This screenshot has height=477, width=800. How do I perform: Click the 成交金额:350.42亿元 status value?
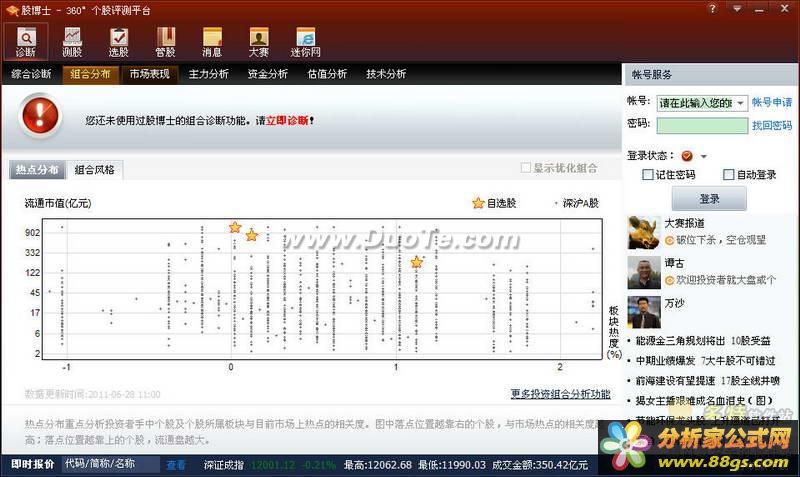(x=540, y=465)
